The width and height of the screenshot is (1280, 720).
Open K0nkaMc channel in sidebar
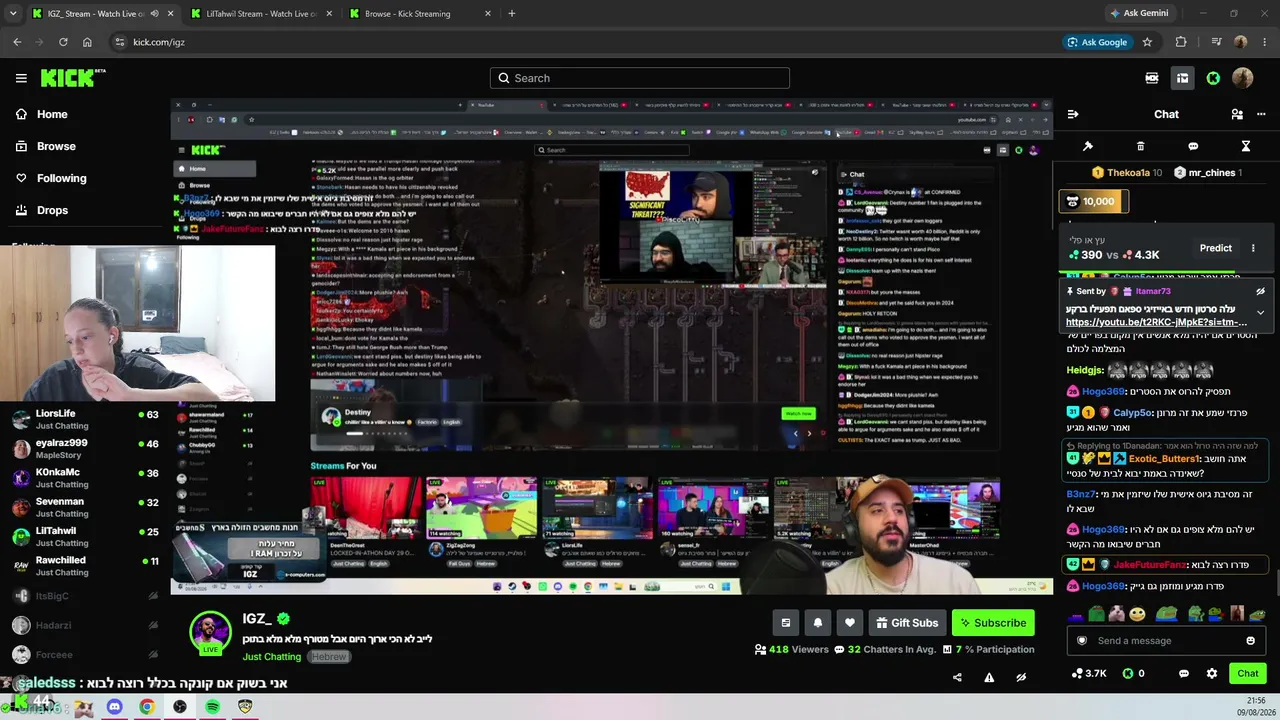click(85, 478)
